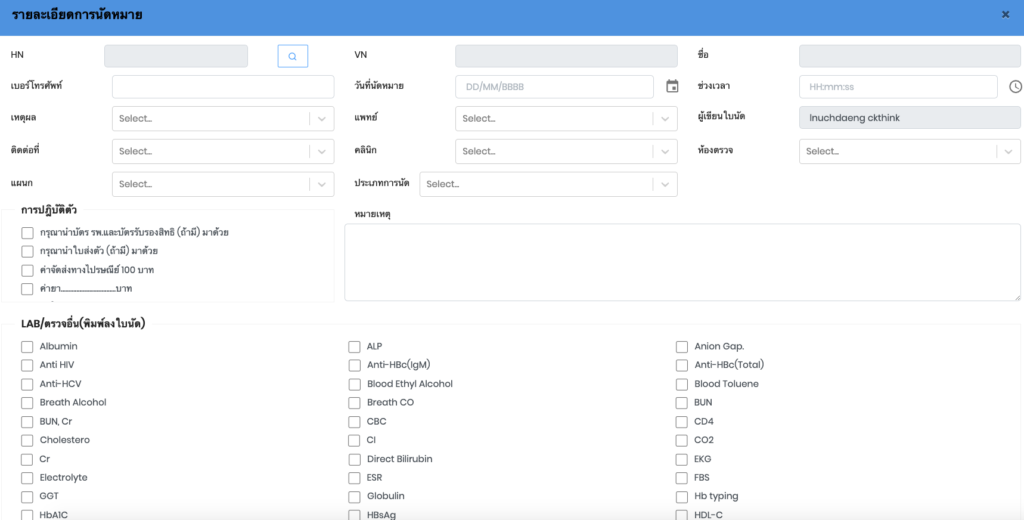The height and width of the screenshot is (520, 1024).
Task: Click the clock icon beside time field
Action: pyautogui.click(x=1015, y=87)
